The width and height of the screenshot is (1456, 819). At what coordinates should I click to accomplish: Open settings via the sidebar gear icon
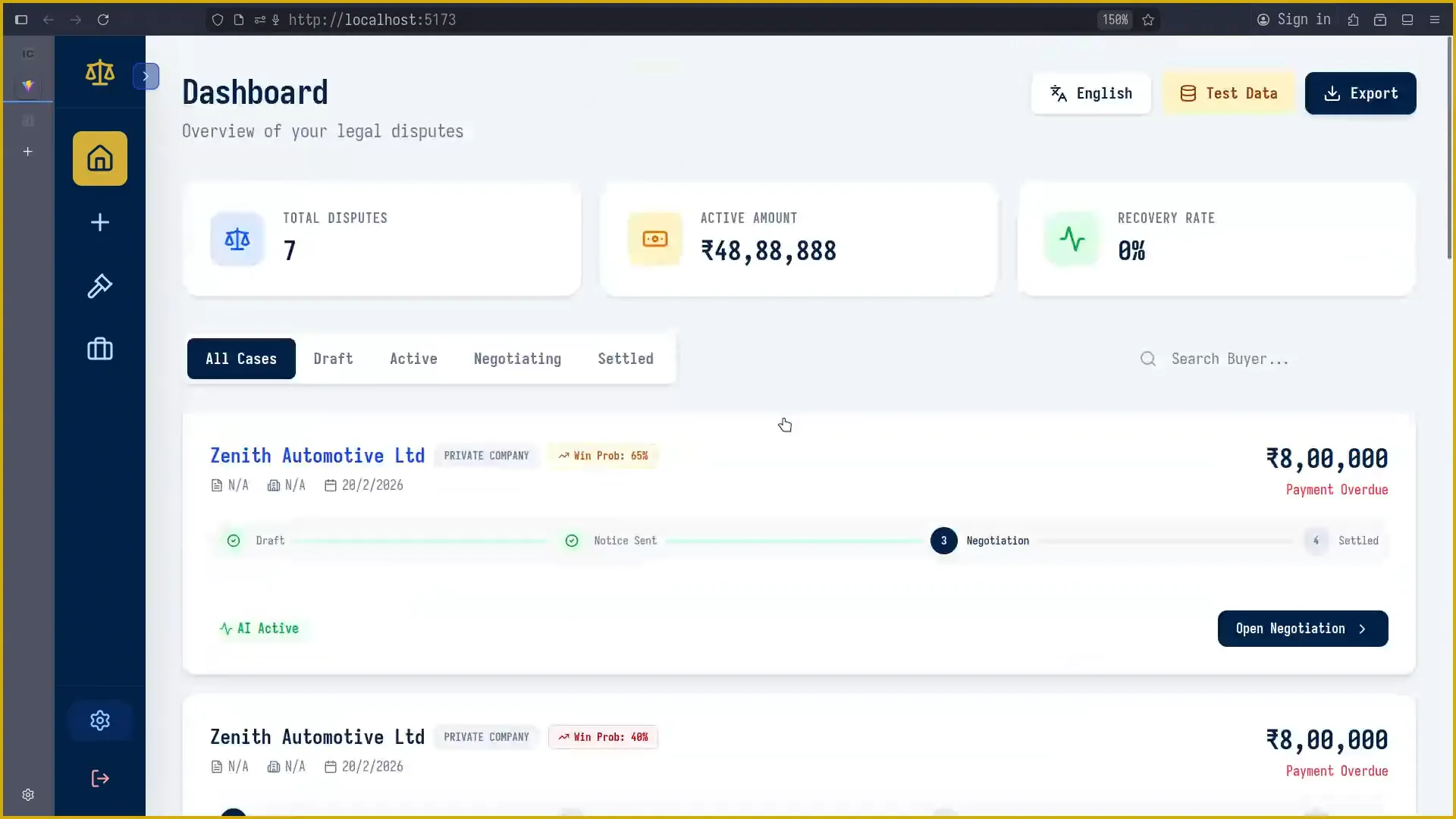[x=100, y=720]
